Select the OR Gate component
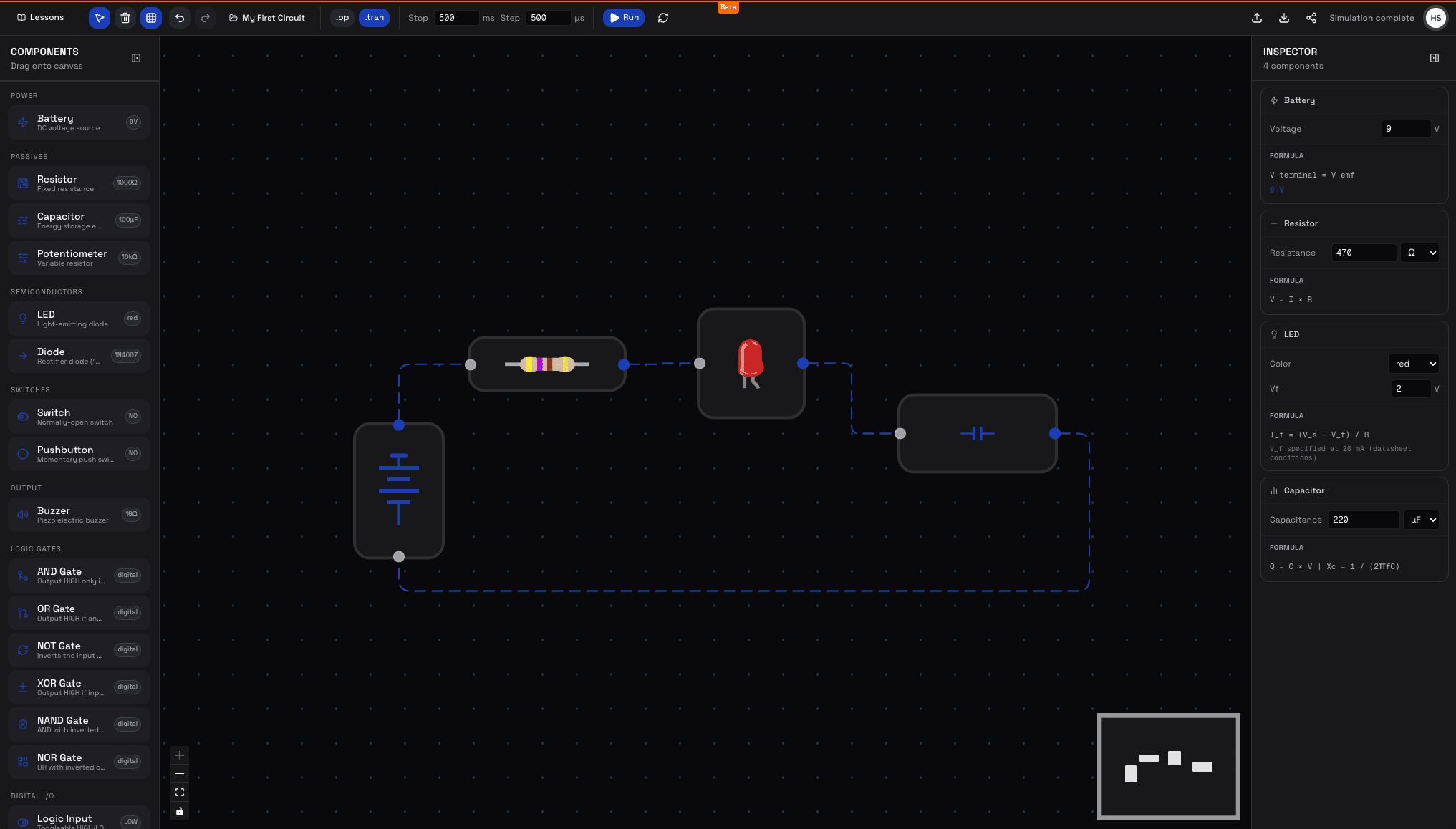 (x=79, y=613)
